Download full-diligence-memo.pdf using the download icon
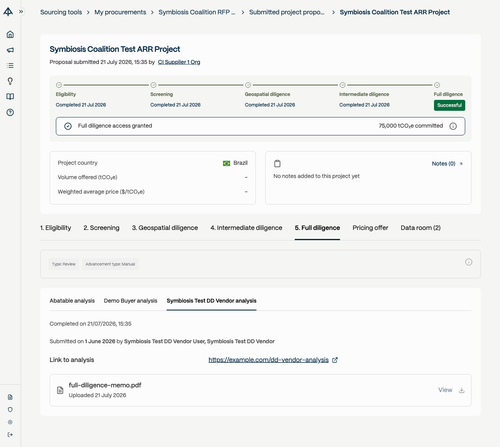Image resolution: width=500 pixels, height=447 pixels. coord(462,390)
